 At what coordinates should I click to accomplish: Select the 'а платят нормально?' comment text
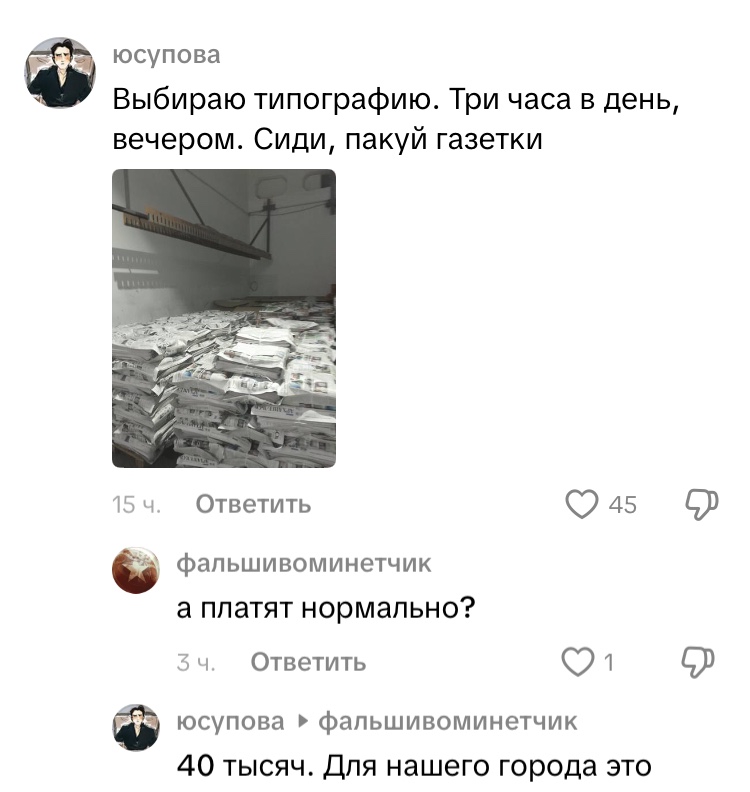pos(326,608)
